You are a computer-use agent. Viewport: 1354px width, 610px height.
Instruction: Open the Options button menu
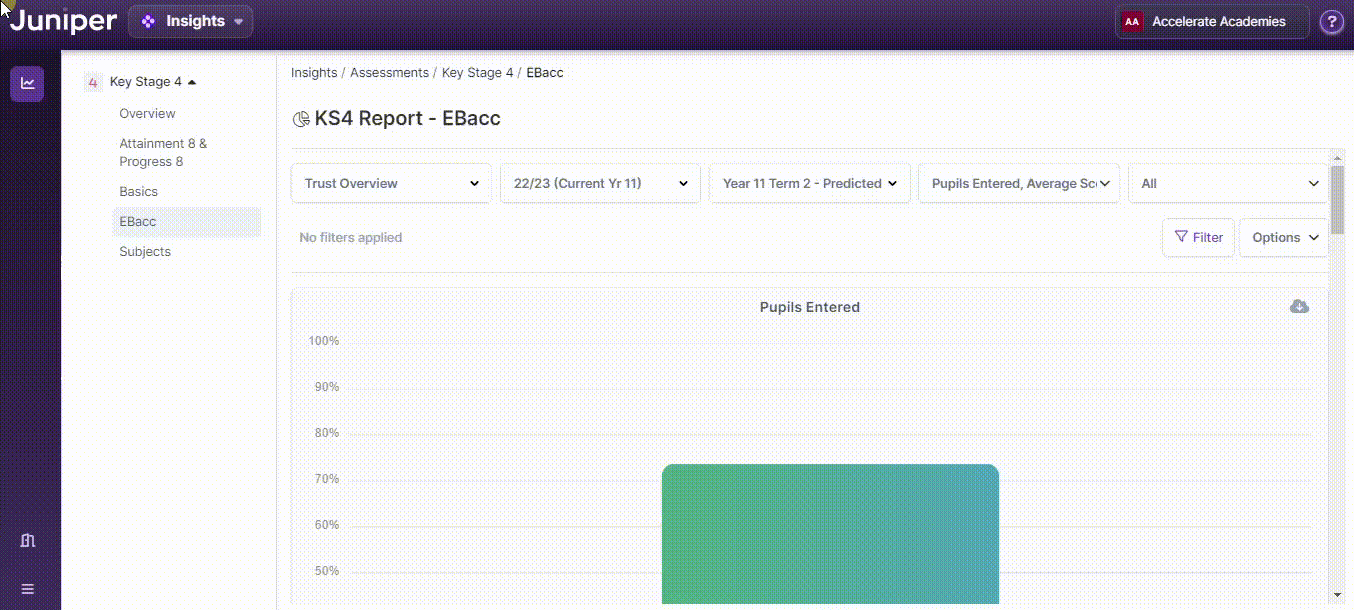pyautogui.click(x=1284, y=238)
